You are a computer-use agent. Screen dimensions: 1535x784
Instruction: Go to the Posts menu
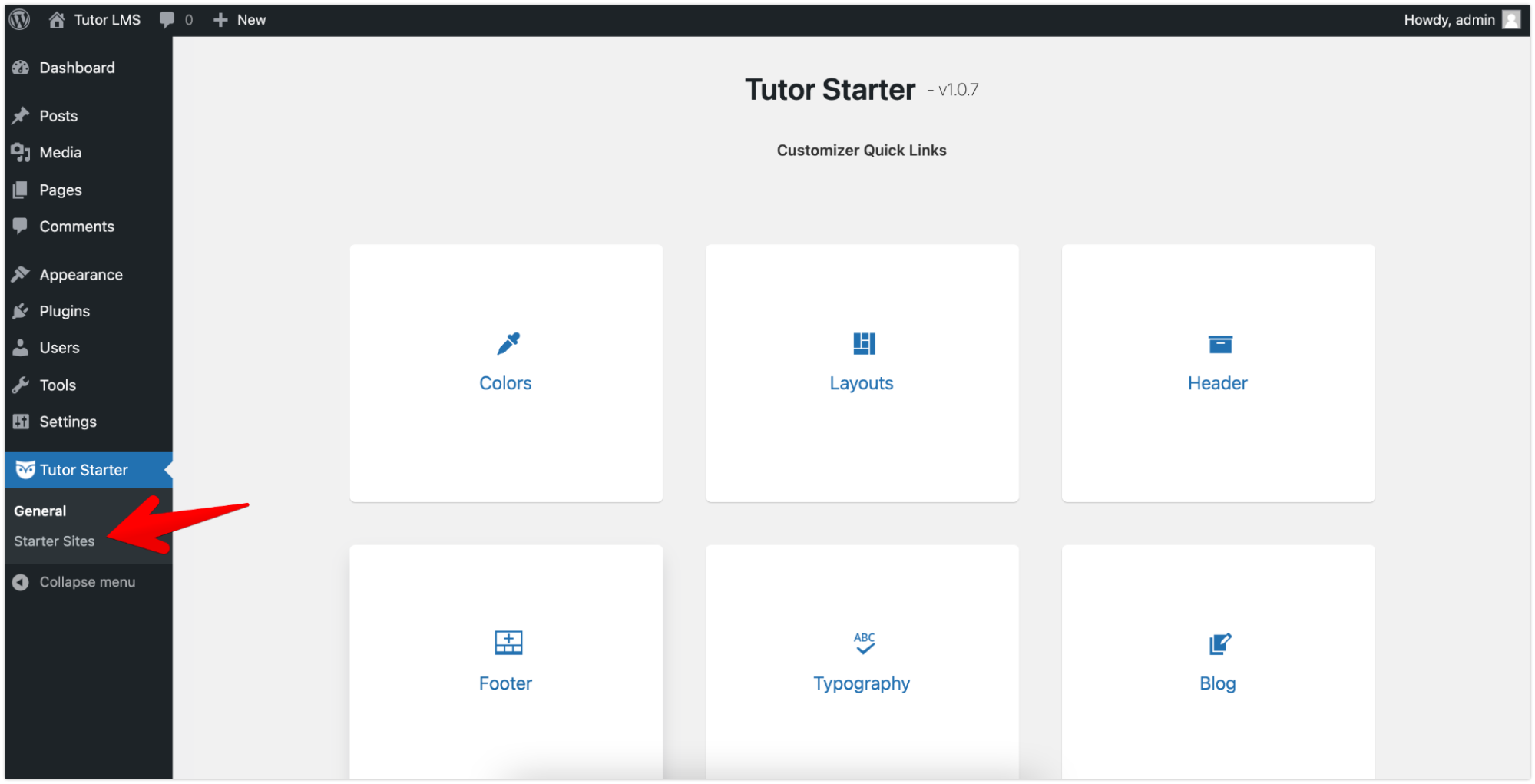[89, 116]
